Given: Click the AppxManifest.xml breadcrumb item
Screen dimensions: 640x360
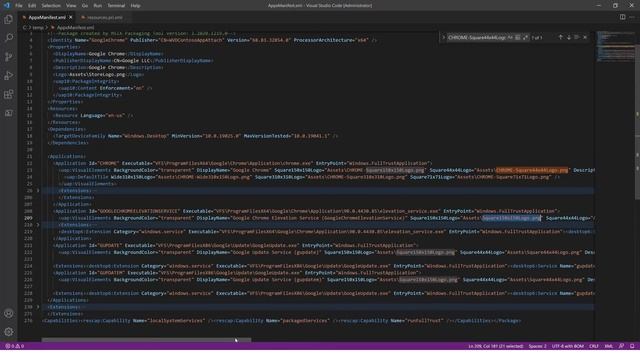Looking at the screenshot, I should pos(76,28).
